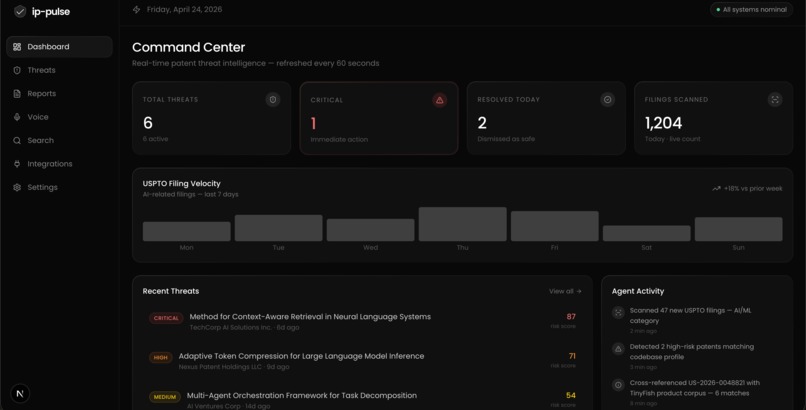Click the shield icon on Total Threats card
The image size is (806, 410).
click(x=273, y=100)
